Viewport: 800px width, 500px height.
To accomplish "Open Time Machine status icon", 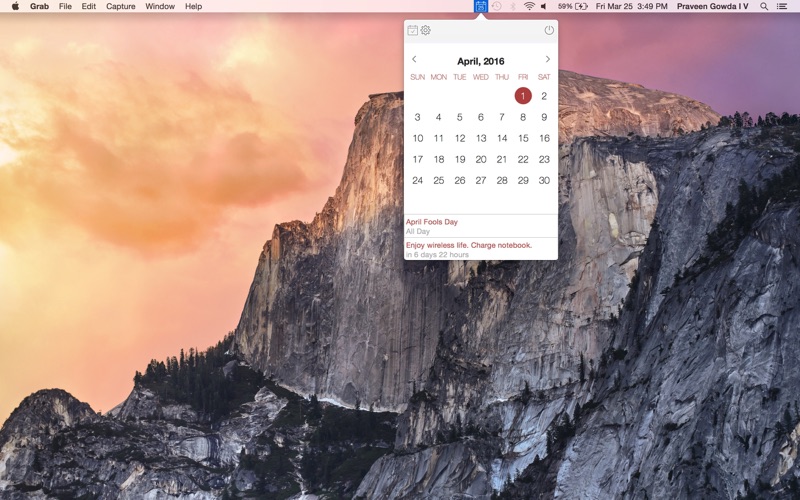I will pyautogui.click(x=497, y=6).
